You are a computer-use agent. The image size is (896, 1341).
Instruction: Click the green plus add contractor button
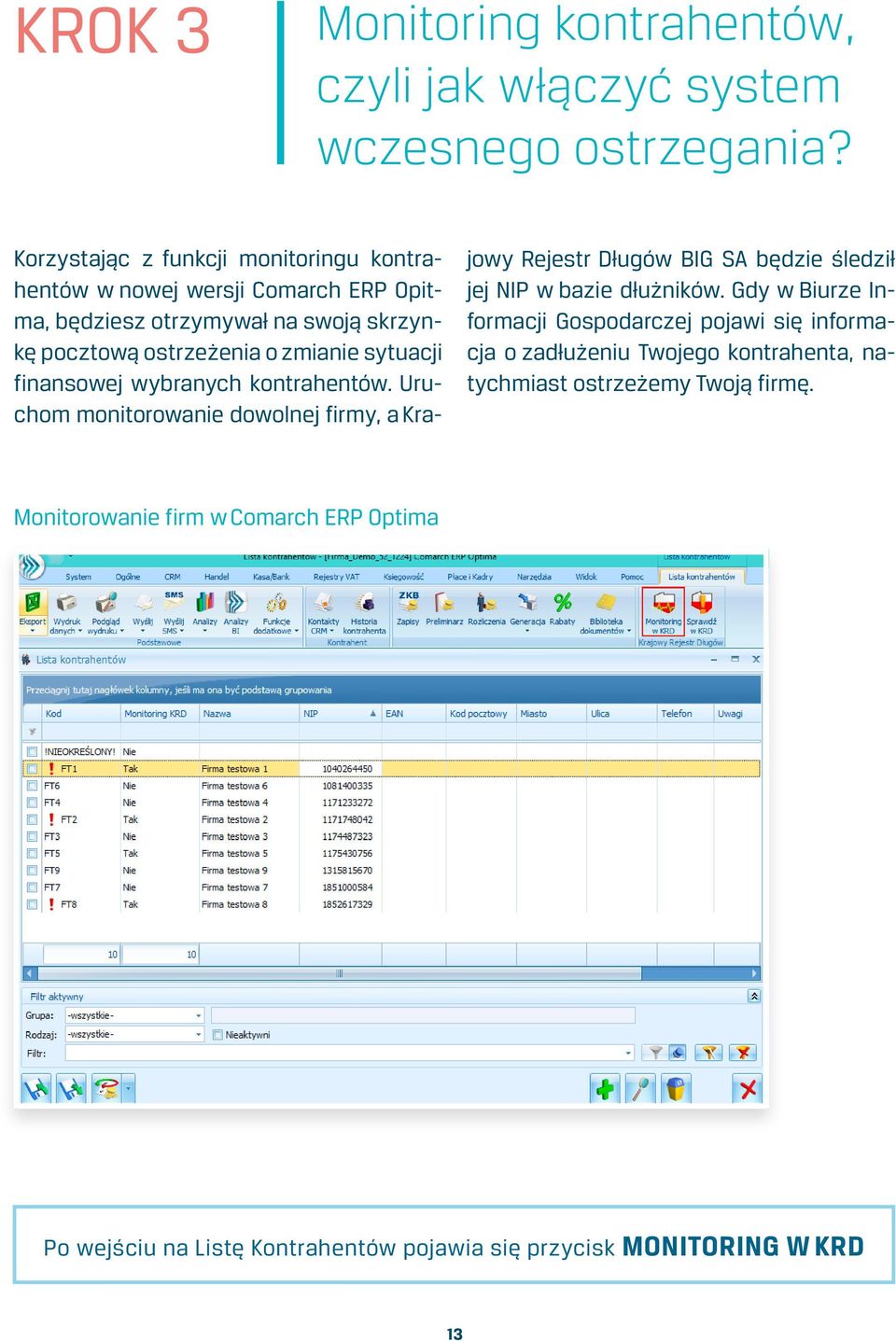[605, 1088]
